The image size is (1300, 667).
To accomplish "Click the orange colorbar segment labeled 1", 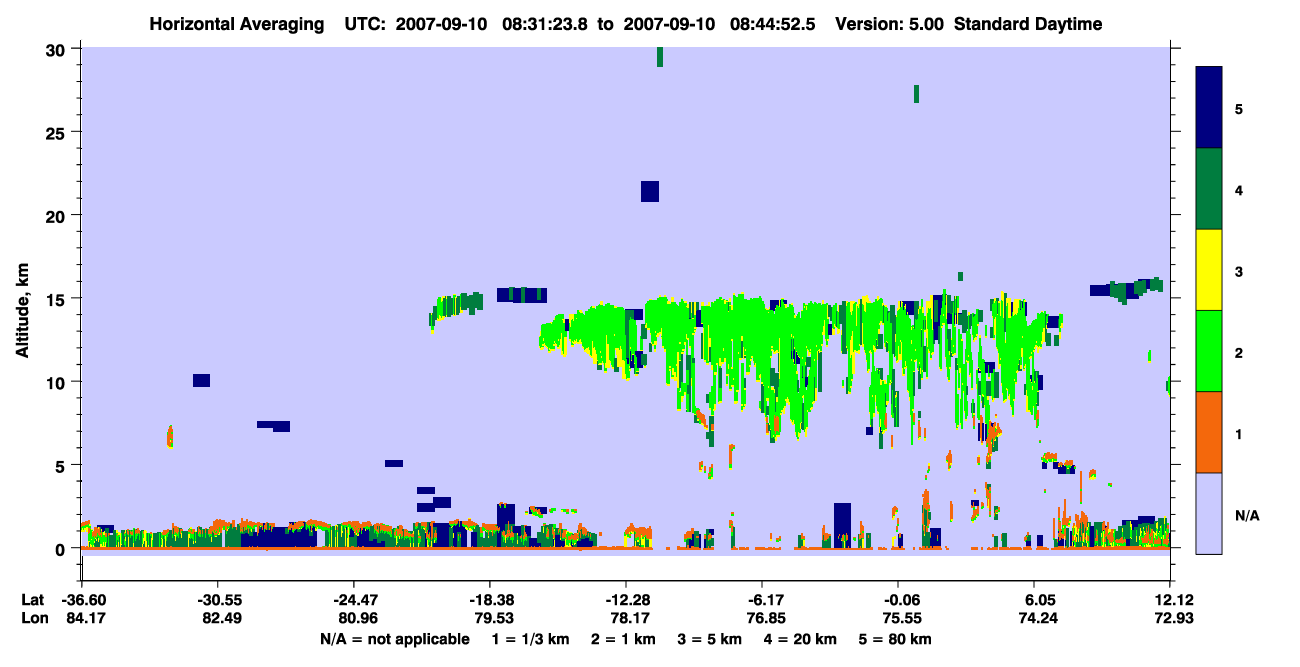I will 1209,432.
